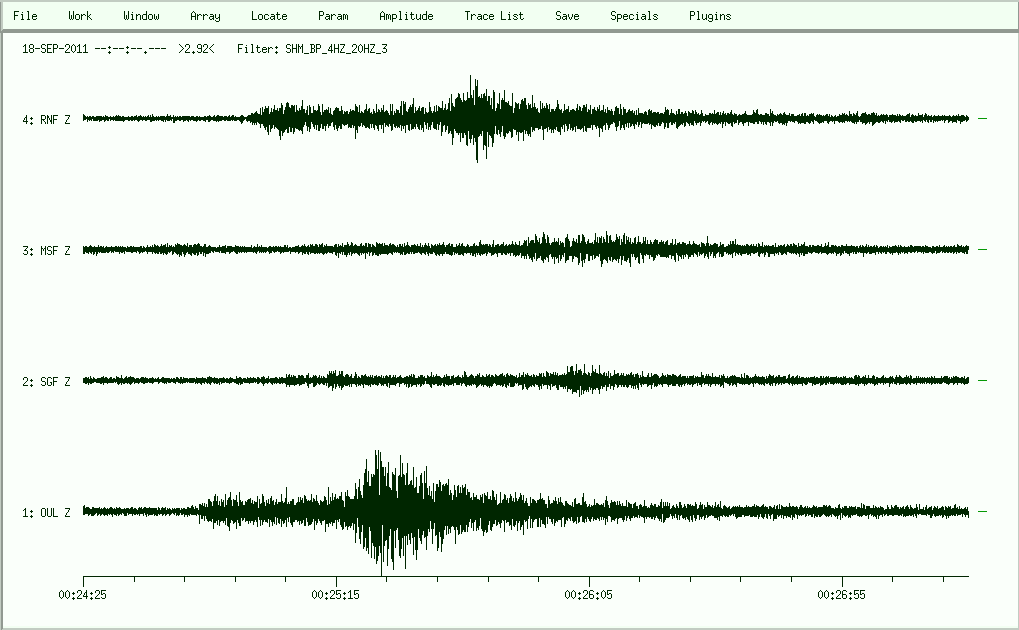Open the Trace List menu
Image resolution: width=1019 pixels, height=630 pixels.
click(x=494, y=16)
